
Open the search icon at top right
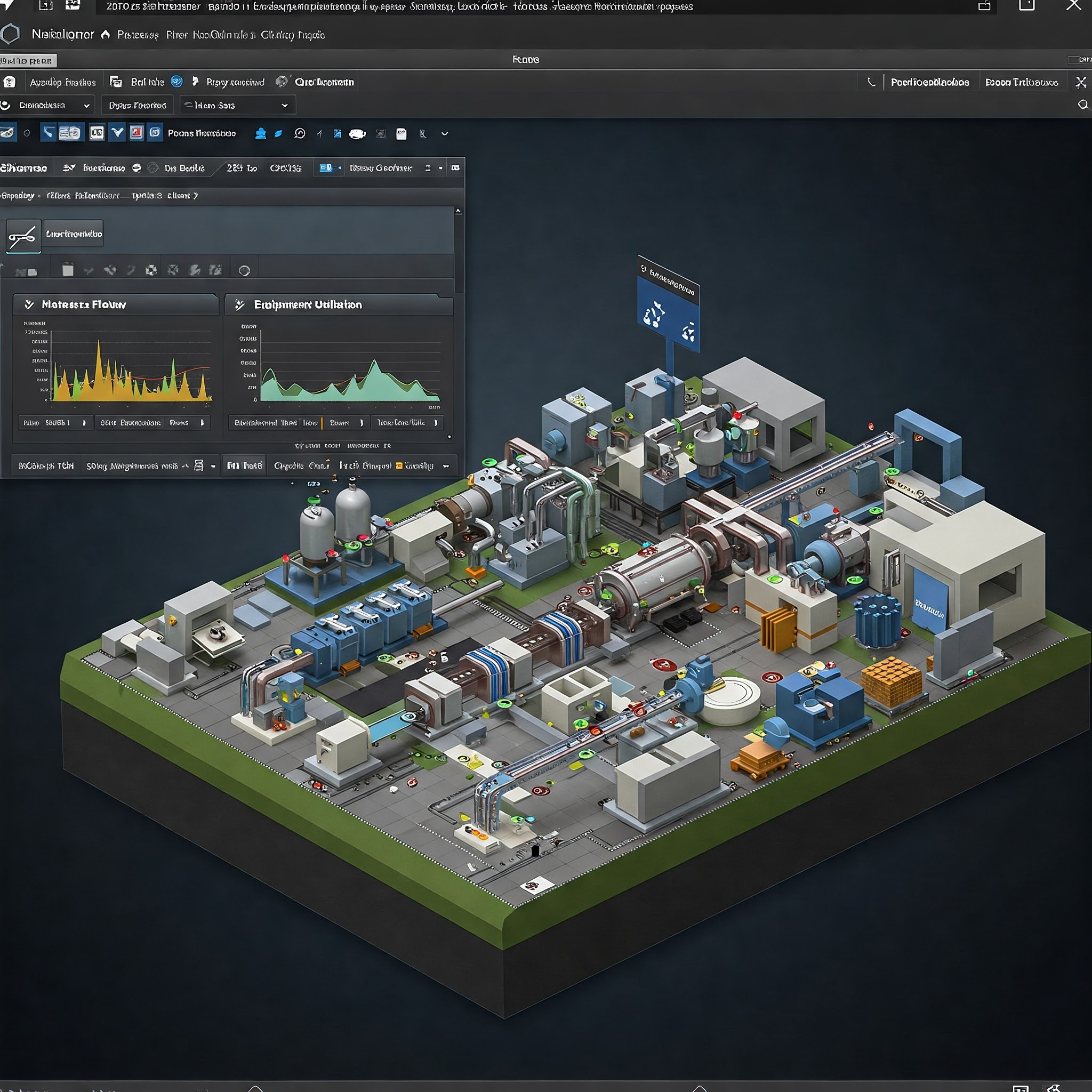click(1083, 105)
